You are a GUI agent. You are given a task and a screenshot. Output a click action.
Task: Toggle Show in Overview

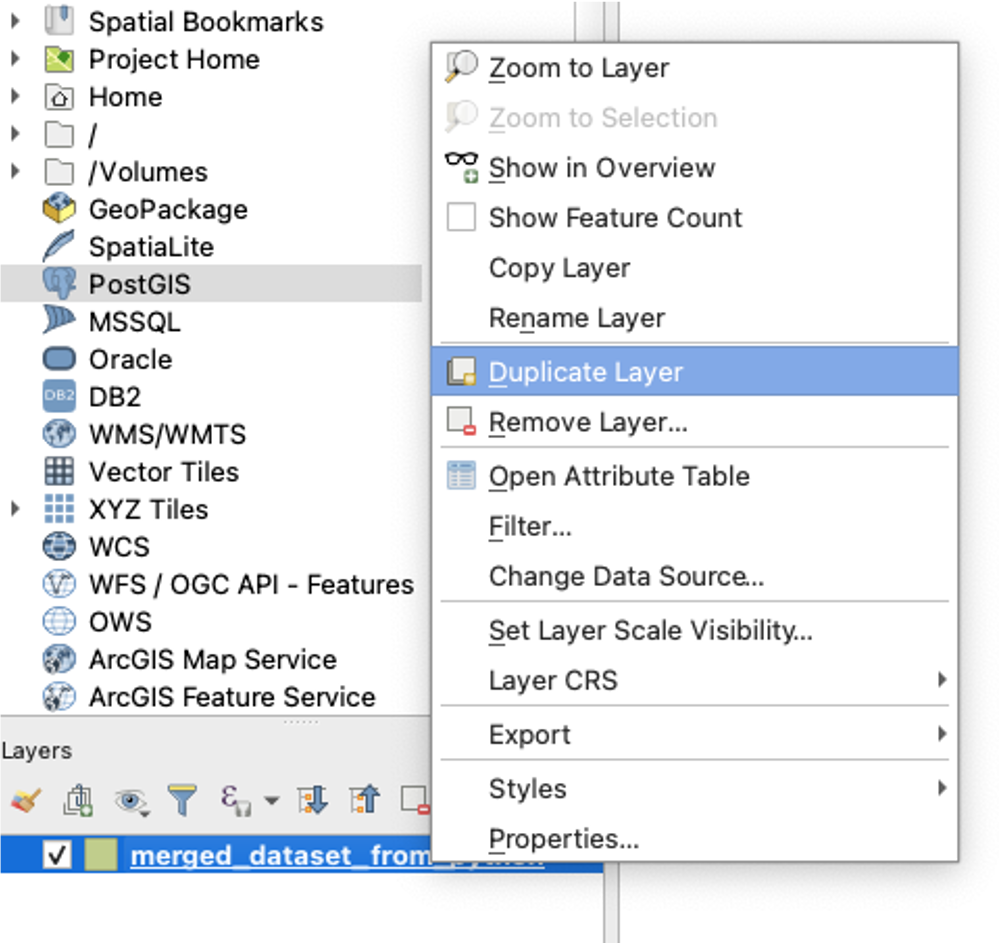(601, 168)
